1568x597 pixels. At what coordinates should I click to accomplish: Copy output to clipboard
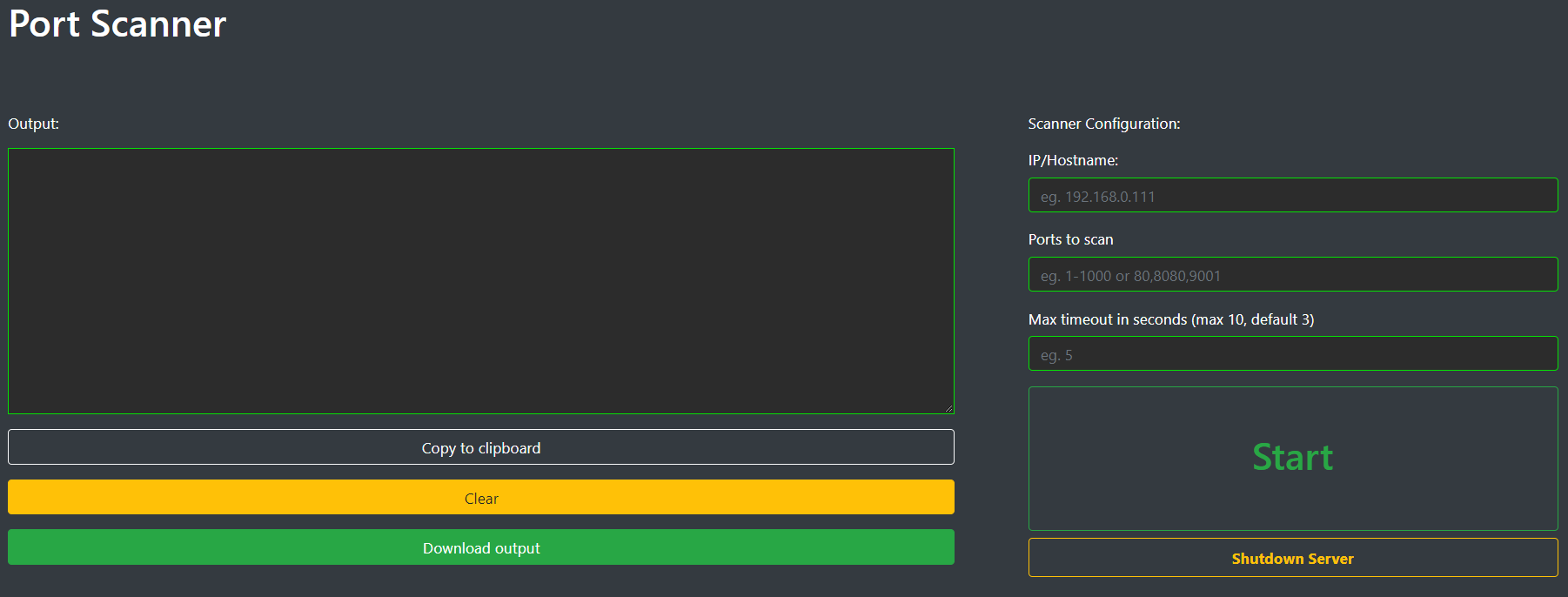click(481, 447)
